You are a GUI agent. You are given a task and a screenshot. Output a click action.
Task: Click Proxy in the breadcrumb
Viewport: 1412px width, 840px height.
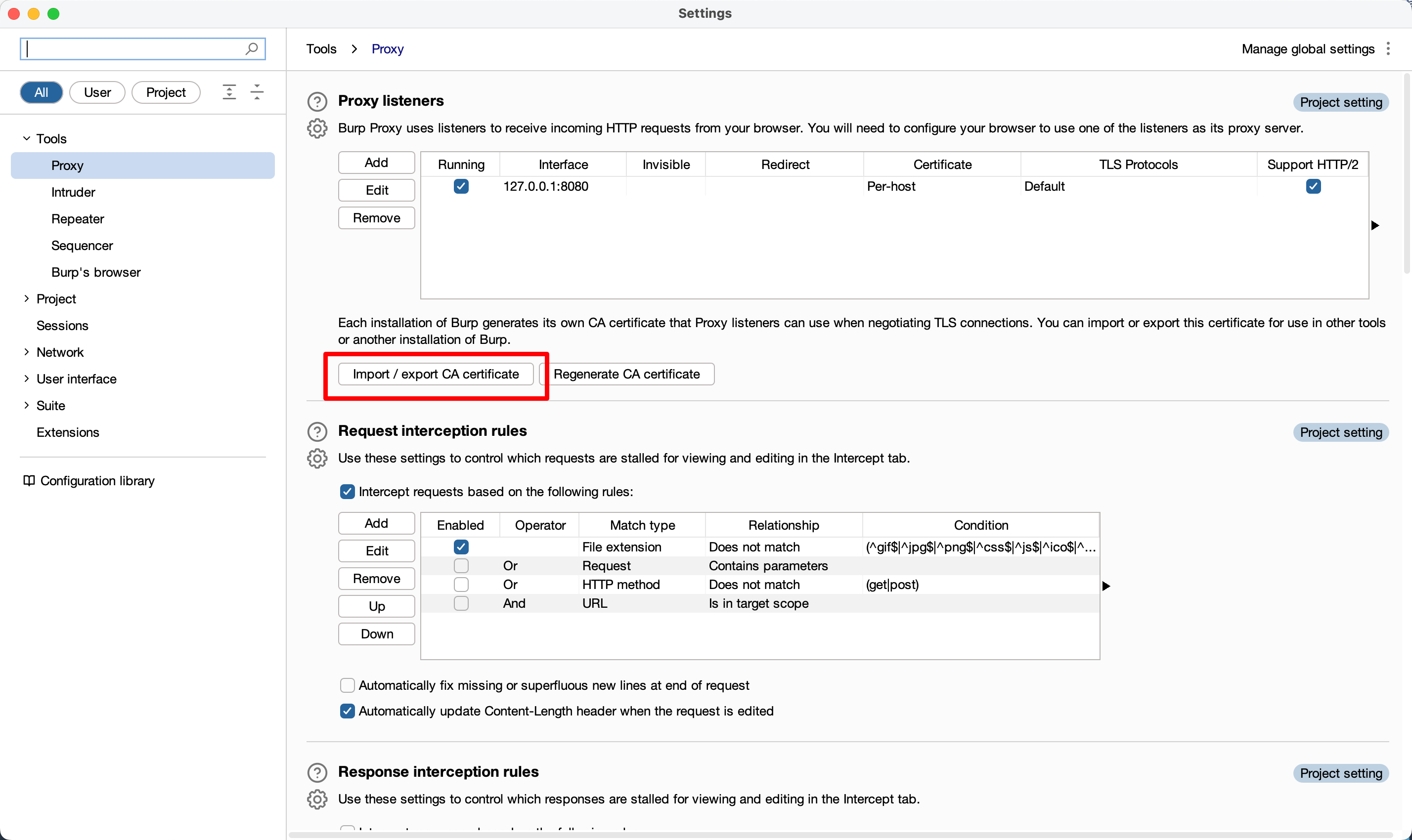388,49
